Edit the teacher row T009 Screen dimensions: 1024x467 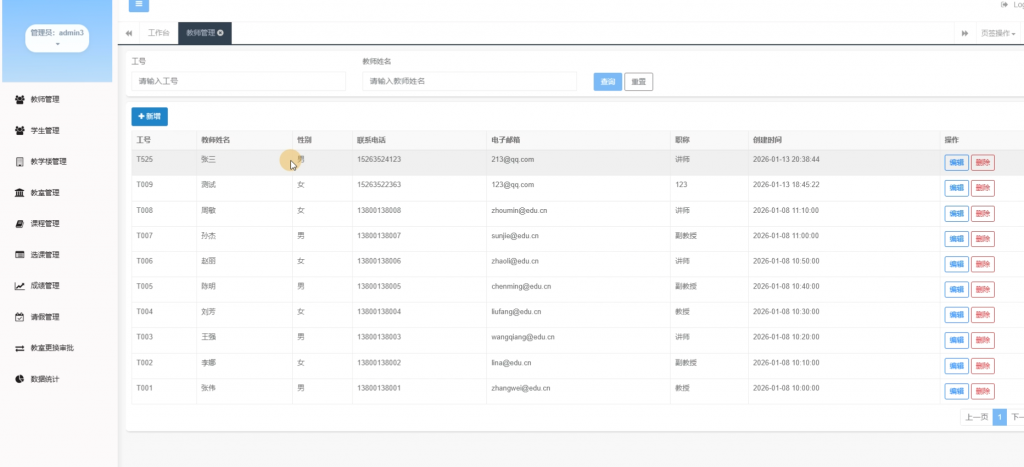click(x=956, y=188)
